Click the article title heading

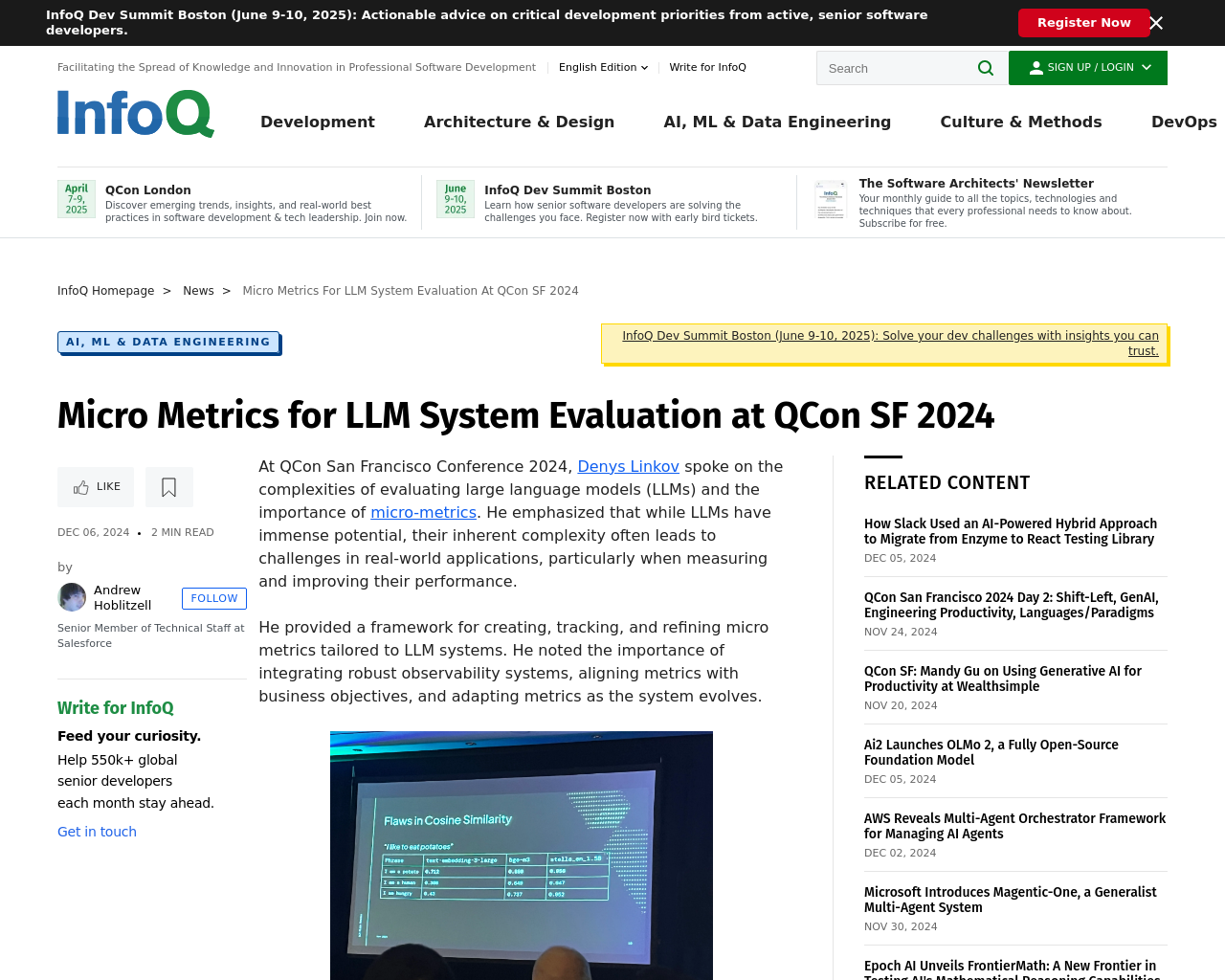525,415
